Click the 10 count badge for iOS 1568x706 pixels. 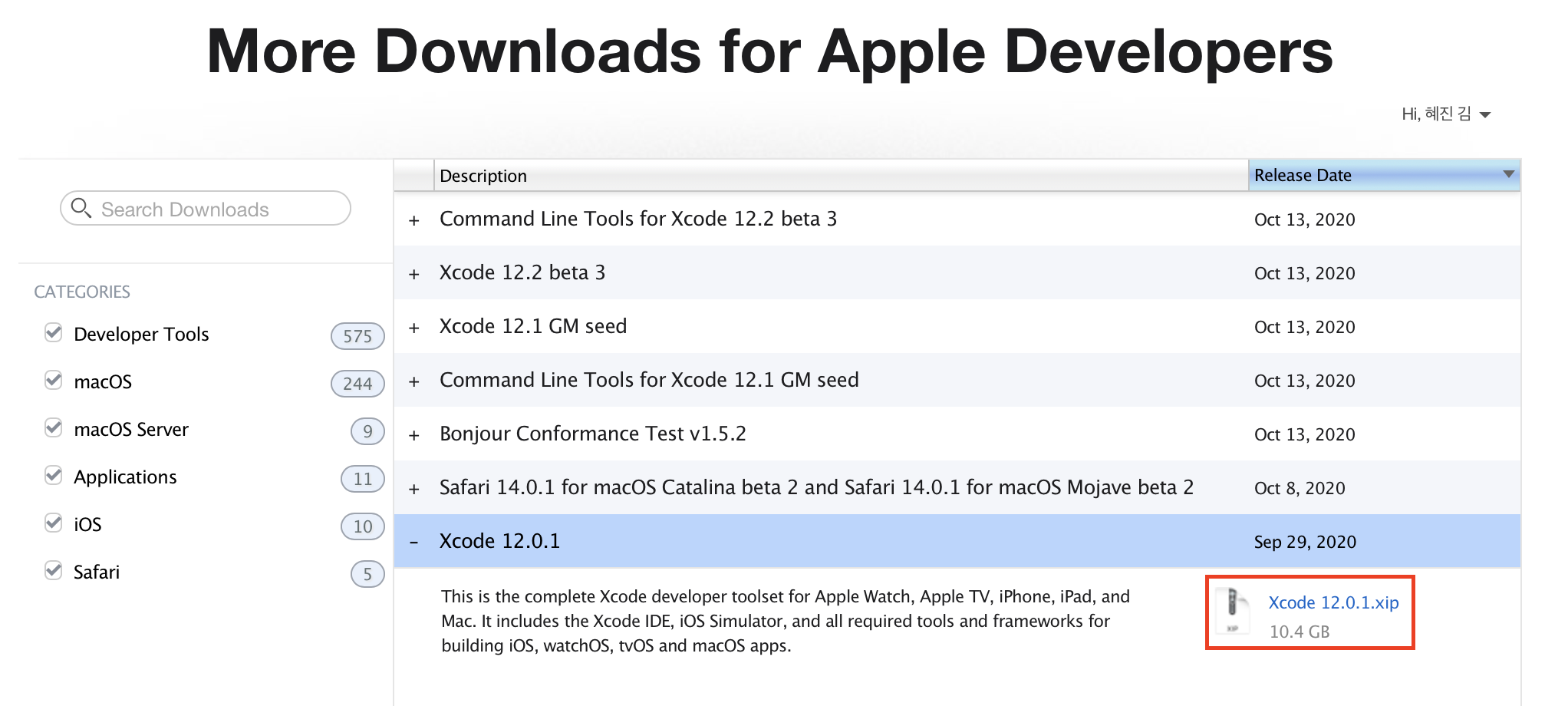(362, 526)
